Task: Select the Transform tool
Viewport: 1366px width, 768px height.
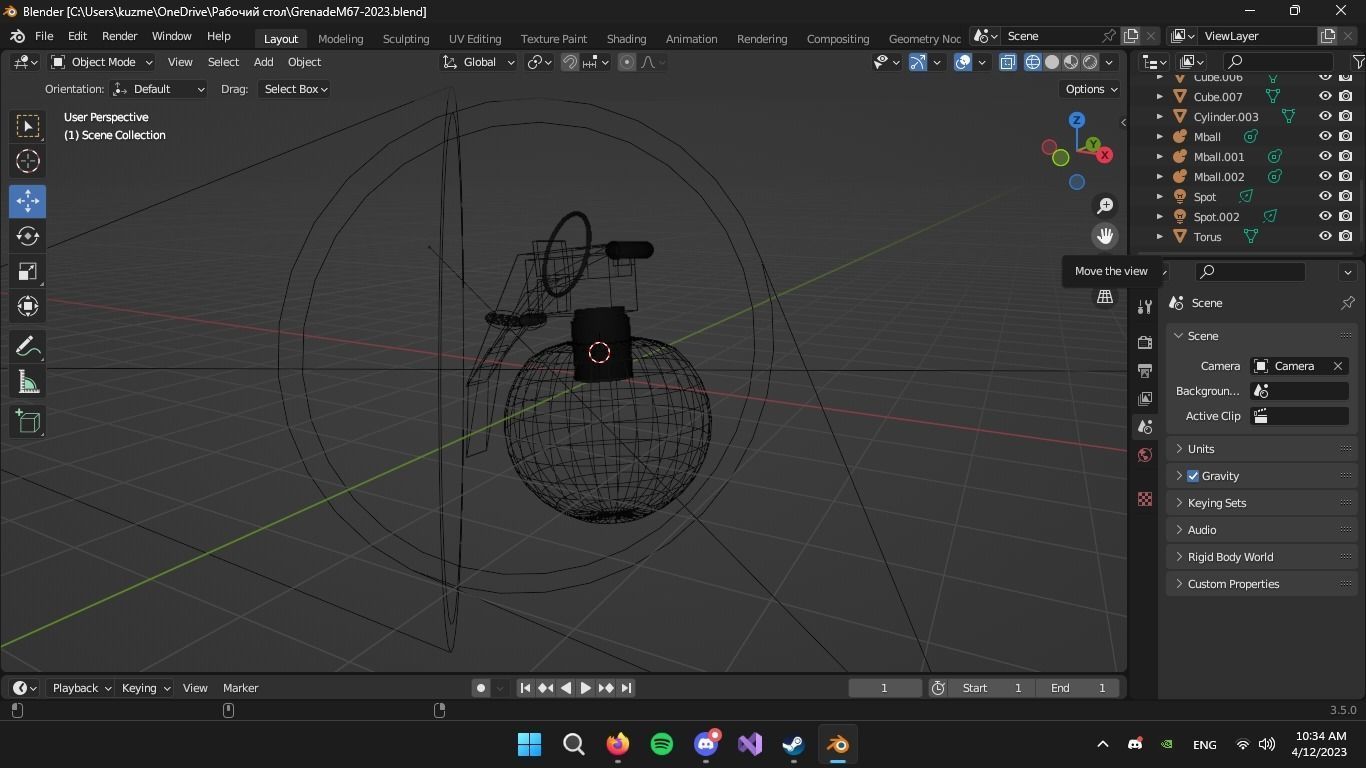Action: point(28,306)
